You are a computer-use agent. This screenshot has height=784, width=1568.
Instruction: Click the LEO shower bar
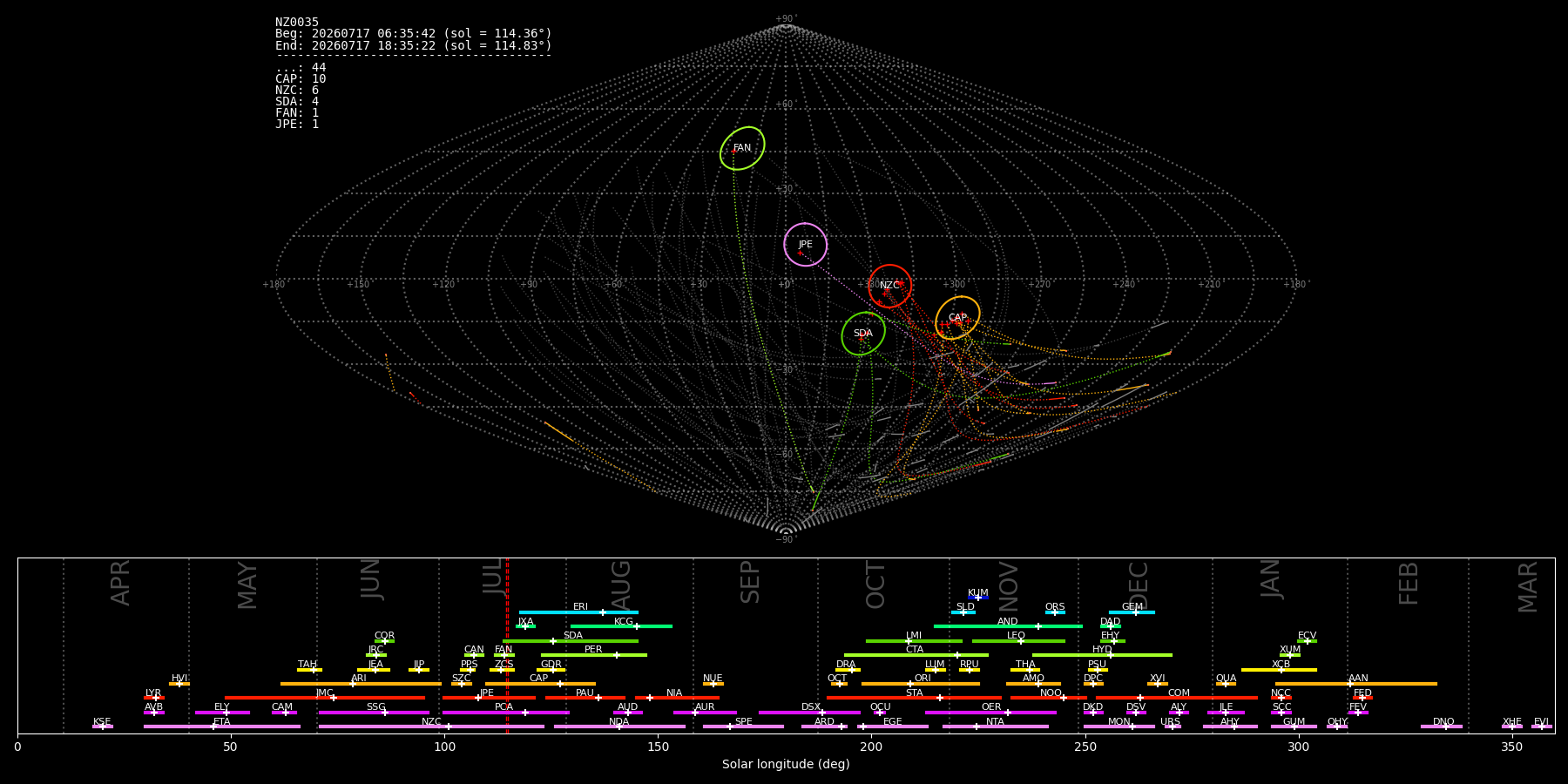click(x=1018, y=641)
